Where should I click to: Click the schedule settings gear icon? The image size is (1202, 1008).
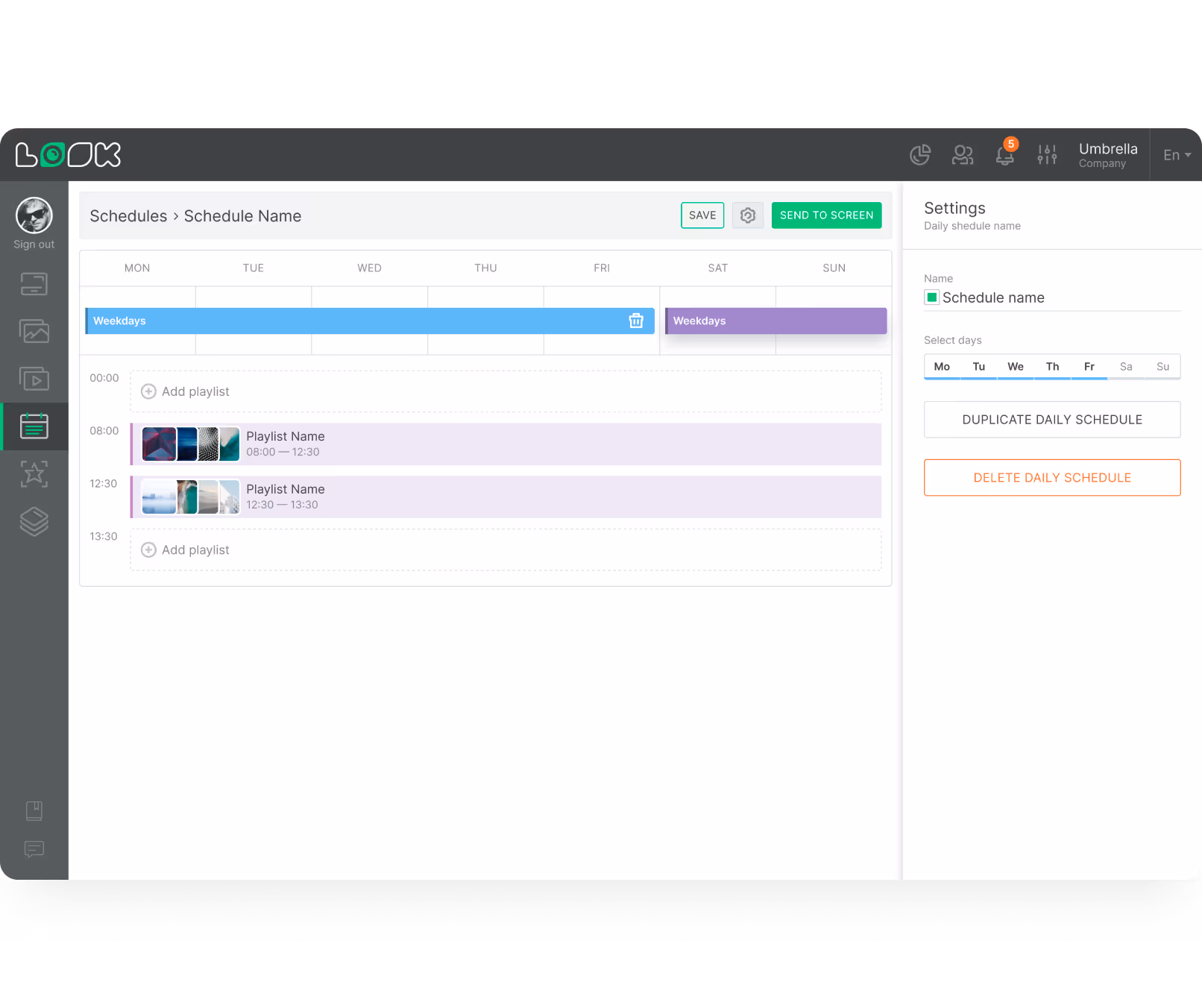click(748, 215)
